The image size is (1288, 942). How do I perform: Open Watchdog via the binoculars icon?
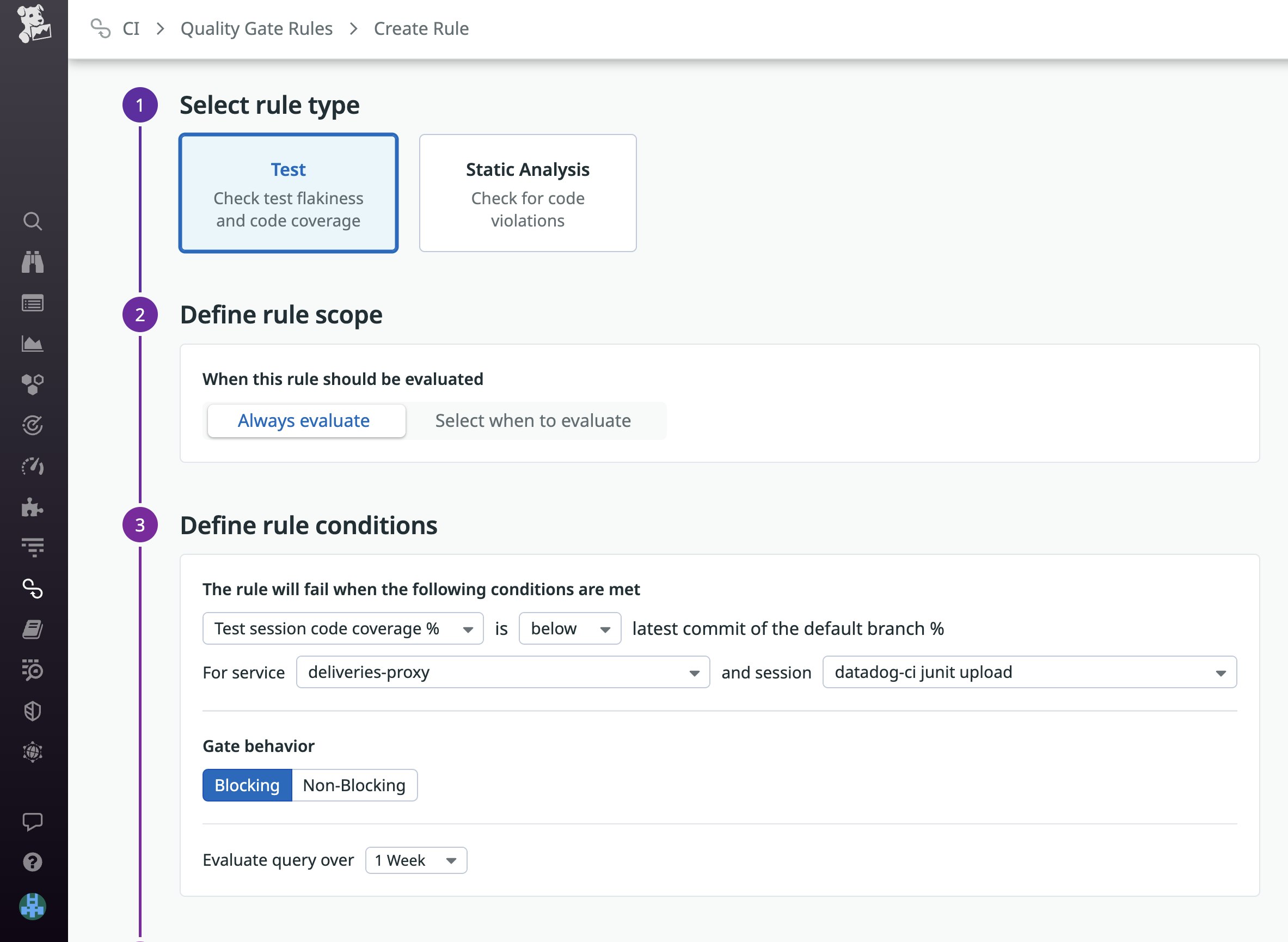[33, 262]
